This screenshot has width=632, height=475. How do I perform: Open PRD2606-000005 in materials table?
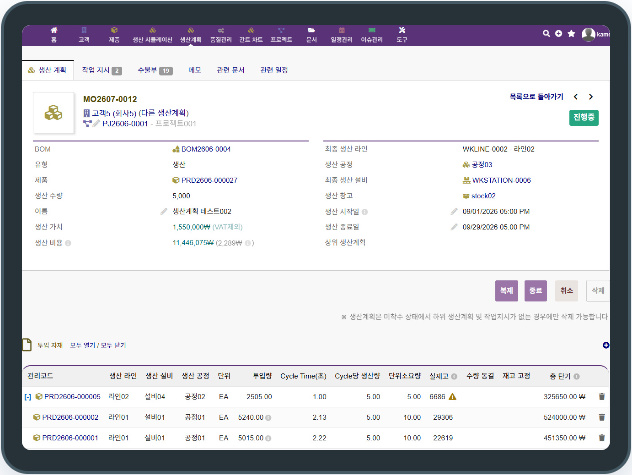click(x=72, y=397)
